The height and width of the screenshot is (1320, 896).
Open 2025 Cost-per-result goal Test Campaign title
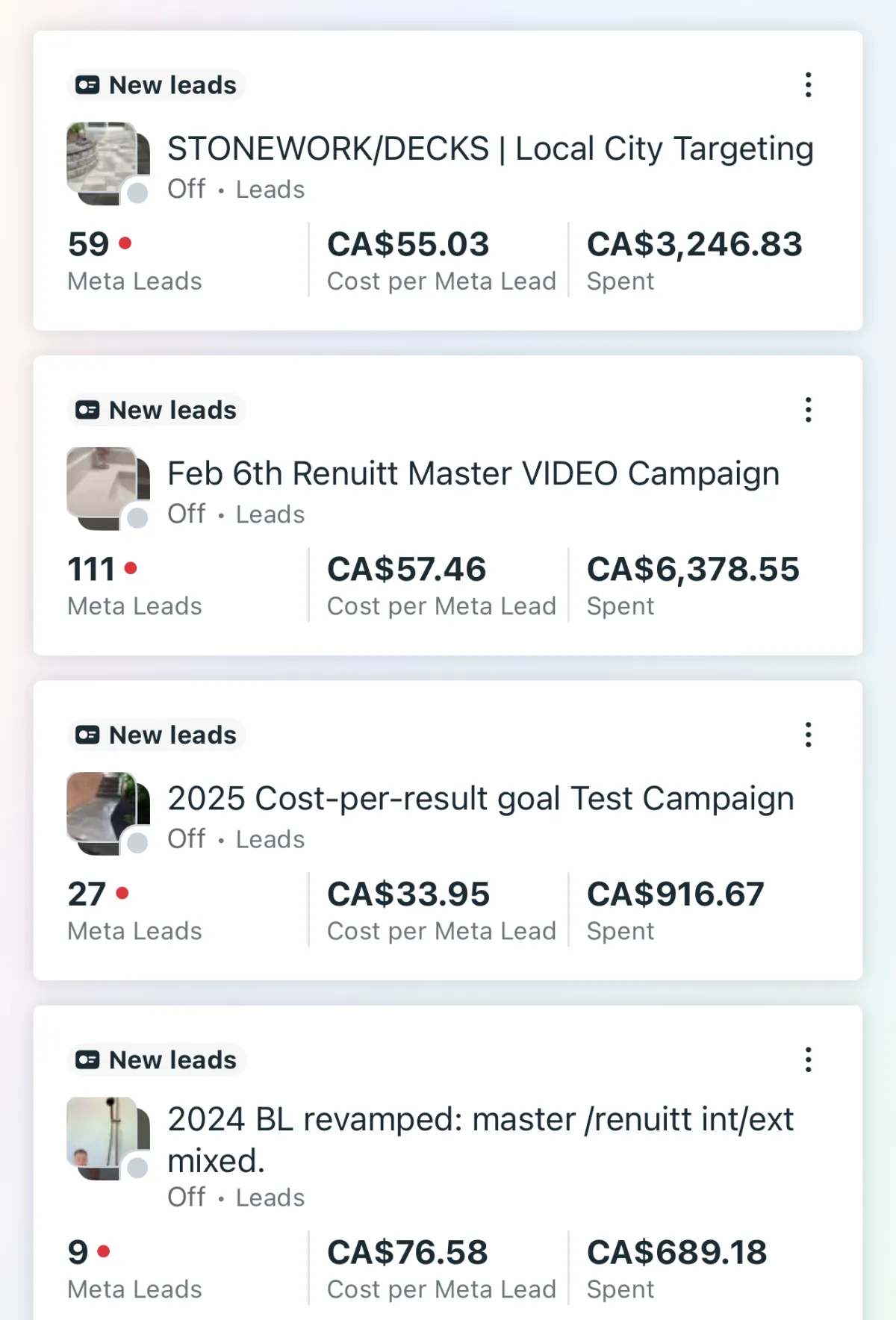coord(481,798)
